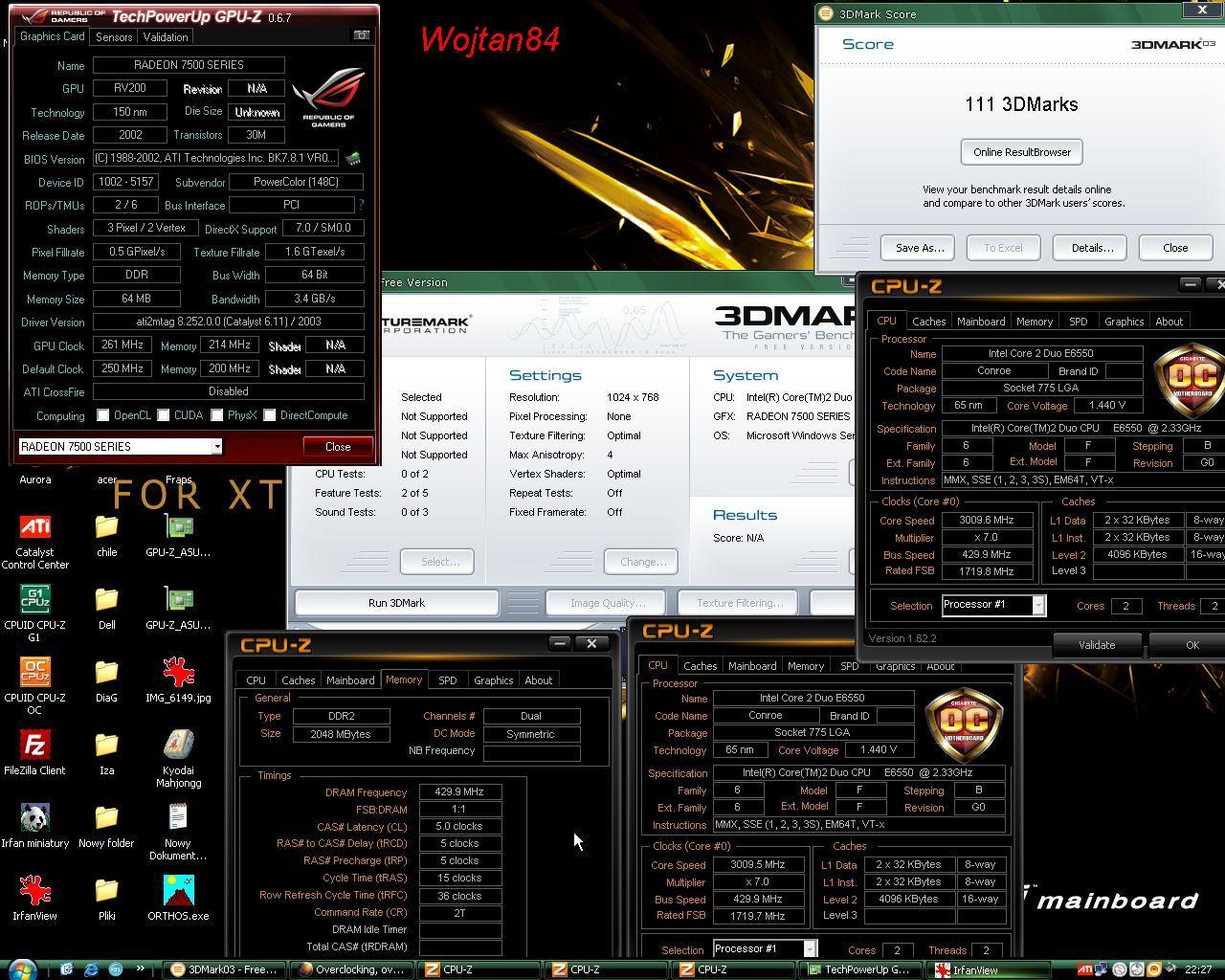
Task: Click Run 3DMark button
Action: coord(396,603)
